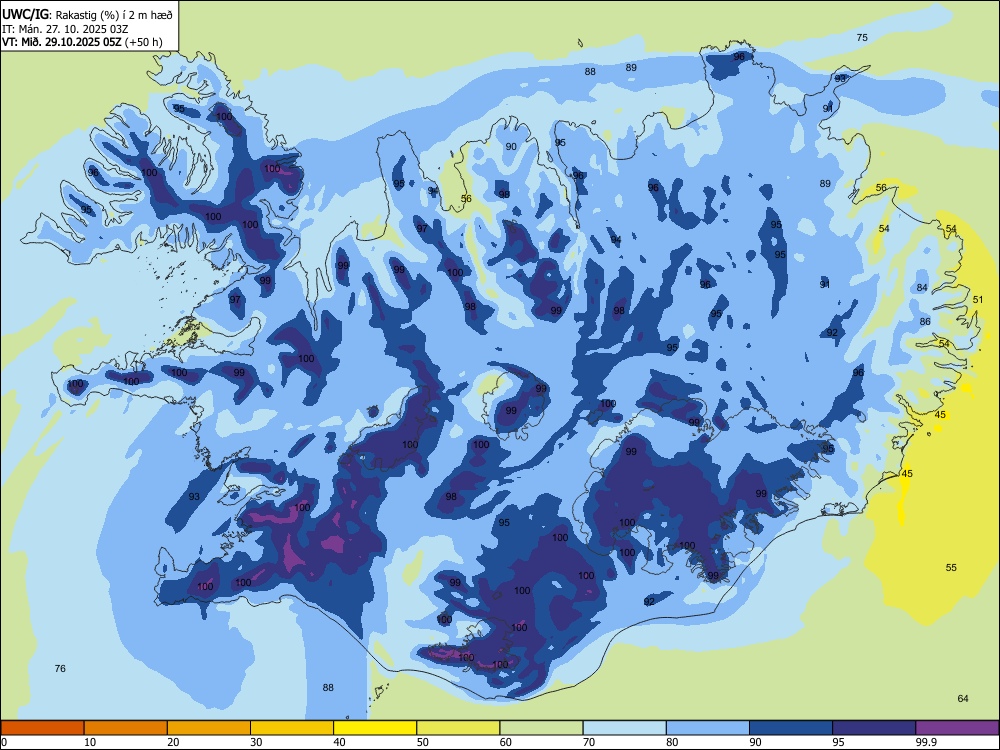Click the '0' legend scale label
The image size is (1000, 750).
[x=4, y=742]
